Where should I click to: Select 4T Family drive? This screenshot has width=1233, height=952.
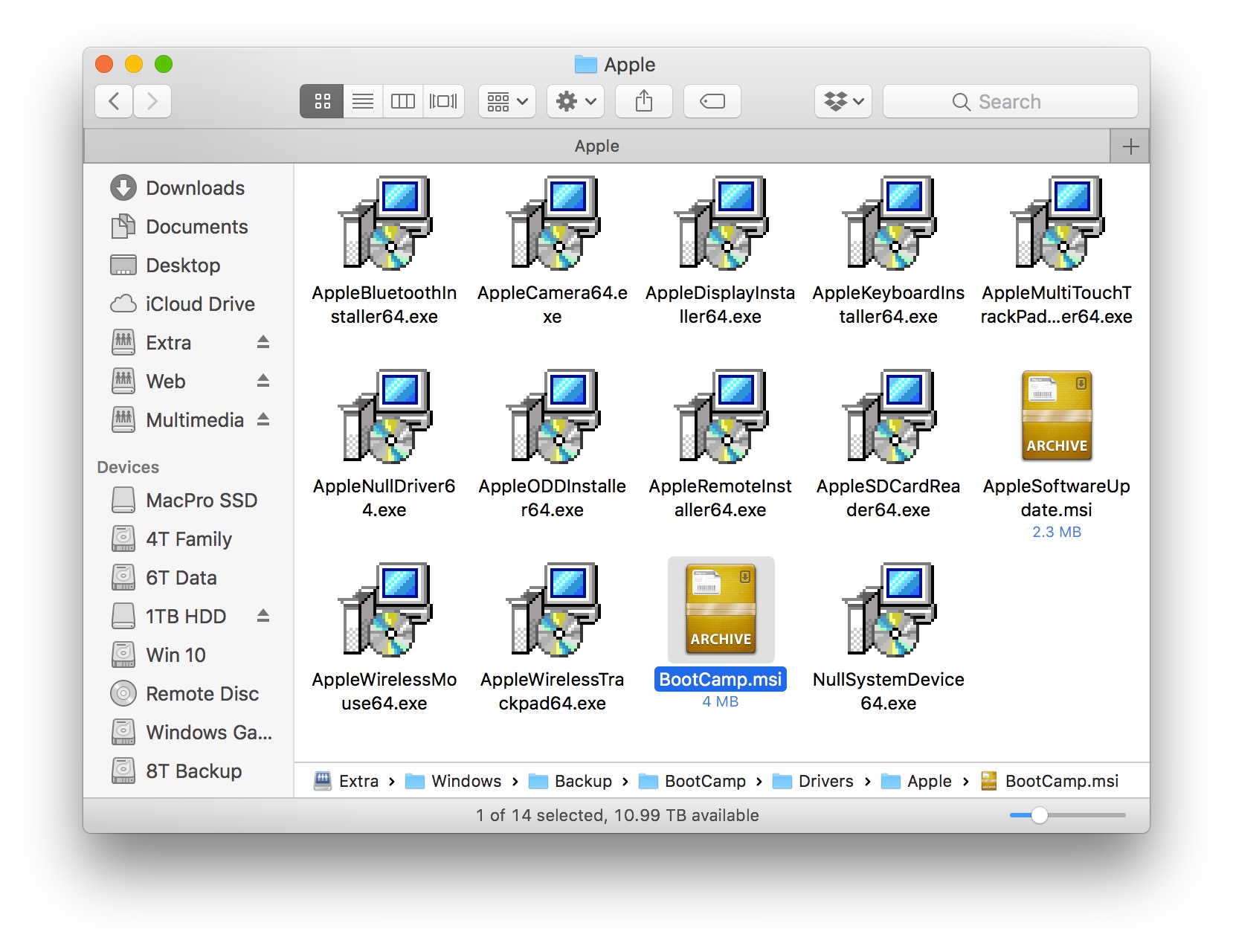(171, 539)
